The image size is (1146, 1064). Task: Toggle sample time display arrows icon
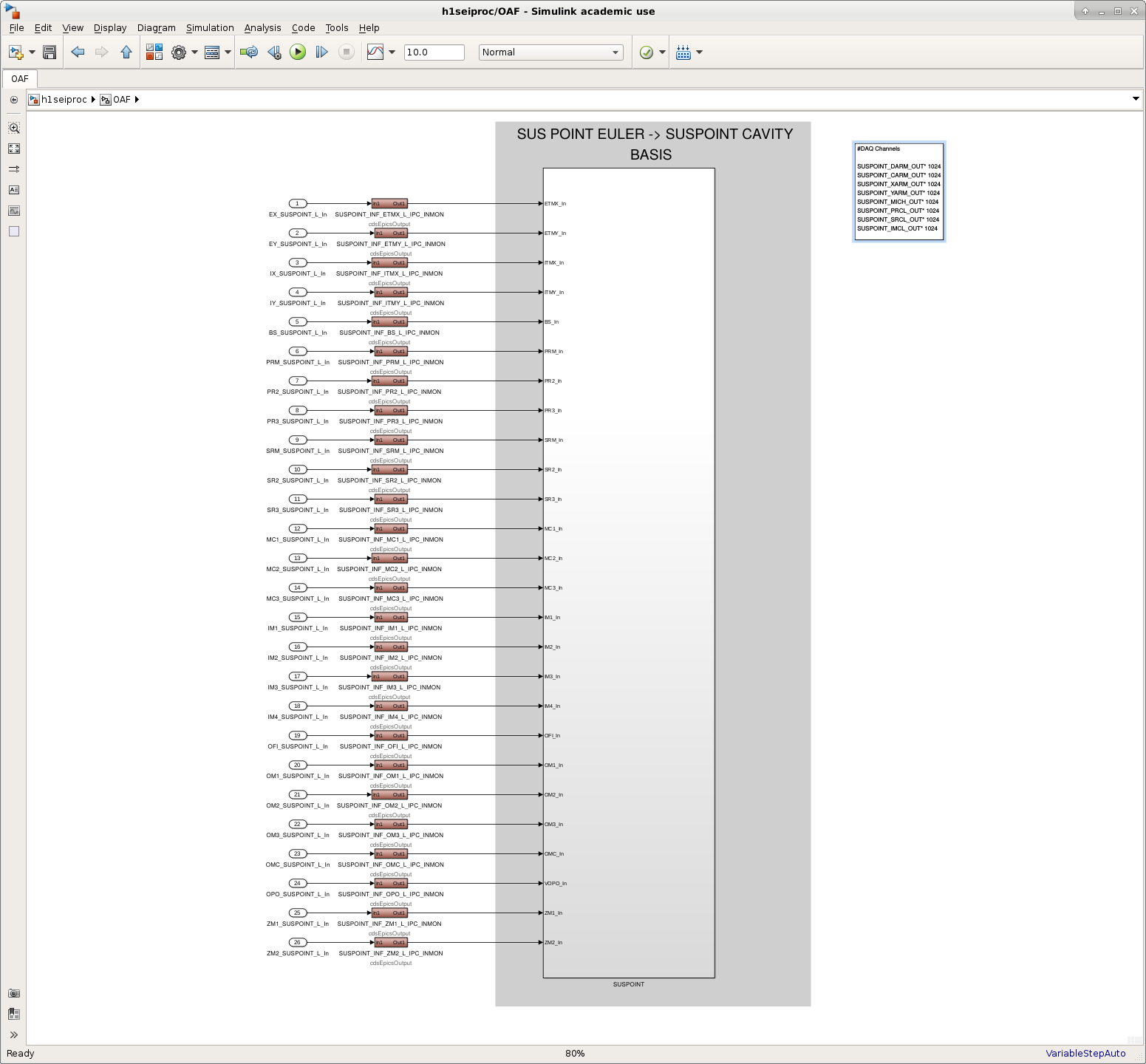coord(14,169)
